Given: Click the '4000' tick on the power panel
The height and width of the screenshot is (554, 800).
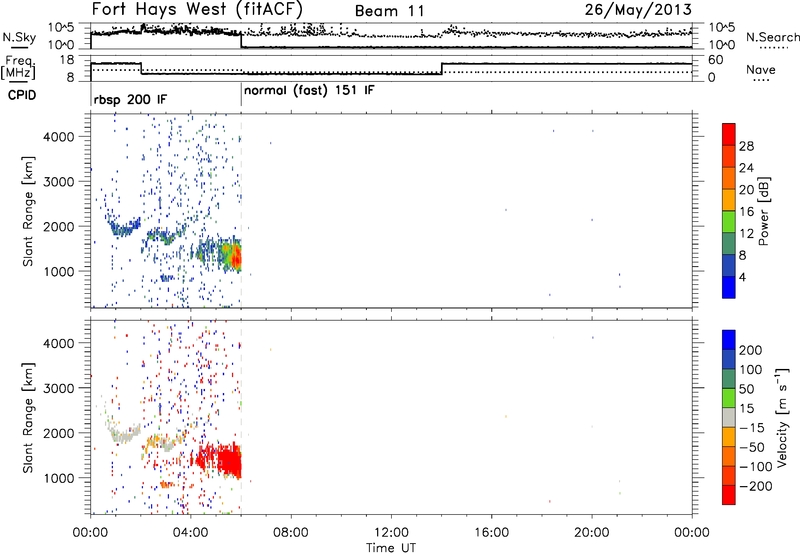Looking at the screenshot, I should click(58, 137).
